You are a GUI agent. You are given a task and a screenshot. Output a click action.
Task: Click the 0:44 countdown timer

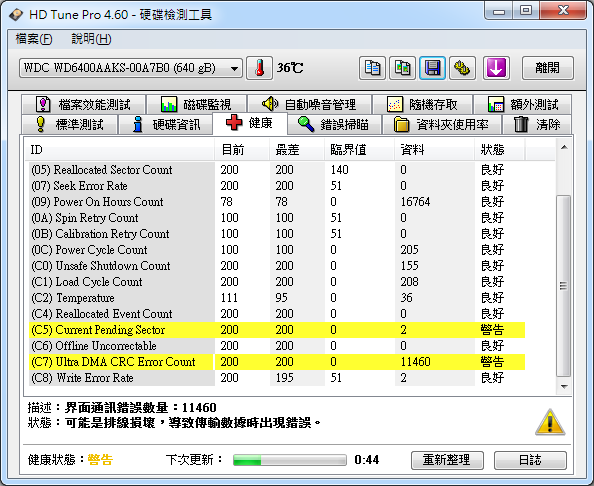click(x=367, y=460)
